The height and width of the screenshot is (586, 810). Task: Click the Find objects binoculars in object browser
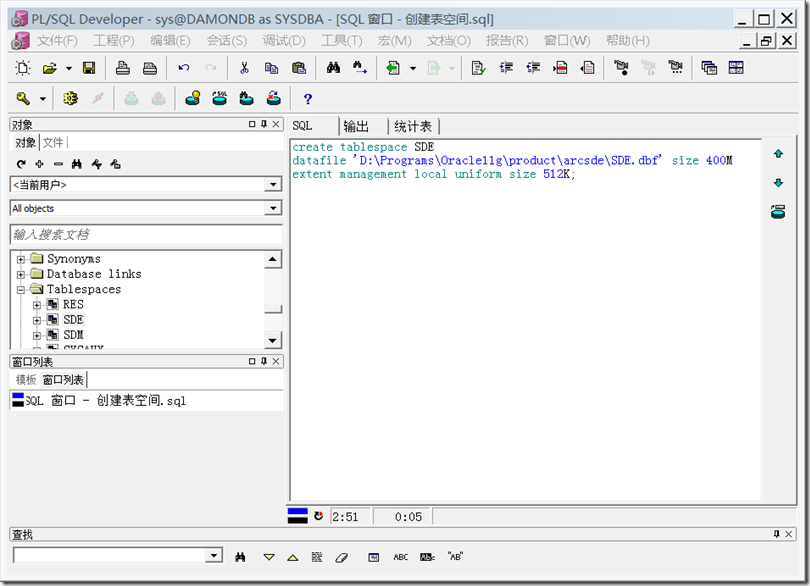[x=76, y=164]
